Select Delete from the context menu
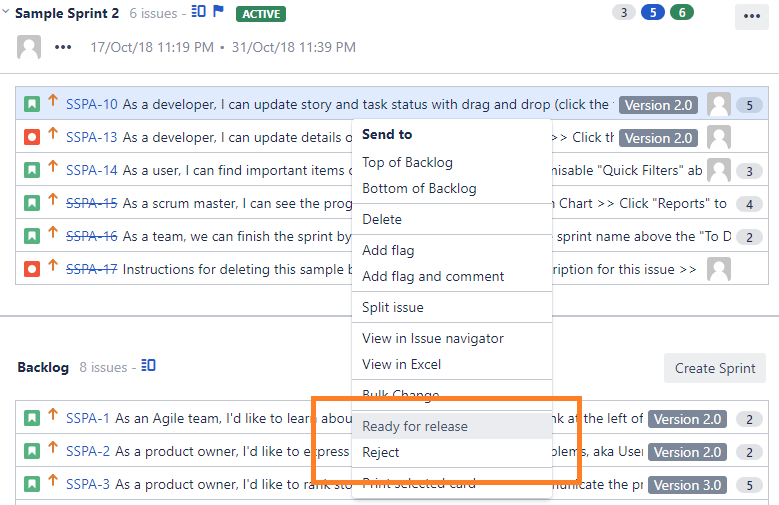The image size is (779, 505). coord(452,219)
